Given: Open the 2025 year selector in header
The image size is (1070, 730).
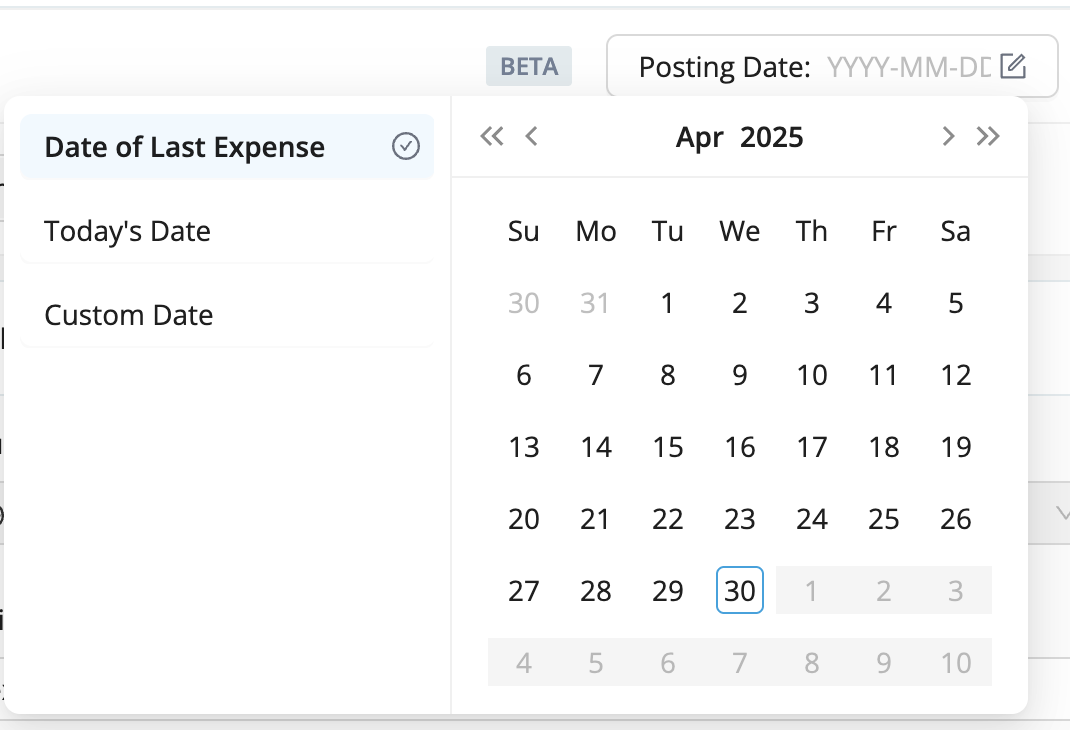Looking at the screenshot, I should [x=771, y=137].
